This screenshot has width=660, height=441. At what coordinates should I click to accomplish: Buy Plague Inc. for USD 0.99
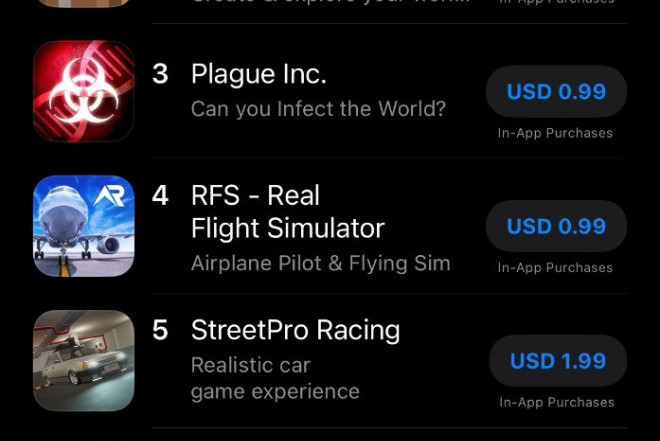tap(556, 91)
